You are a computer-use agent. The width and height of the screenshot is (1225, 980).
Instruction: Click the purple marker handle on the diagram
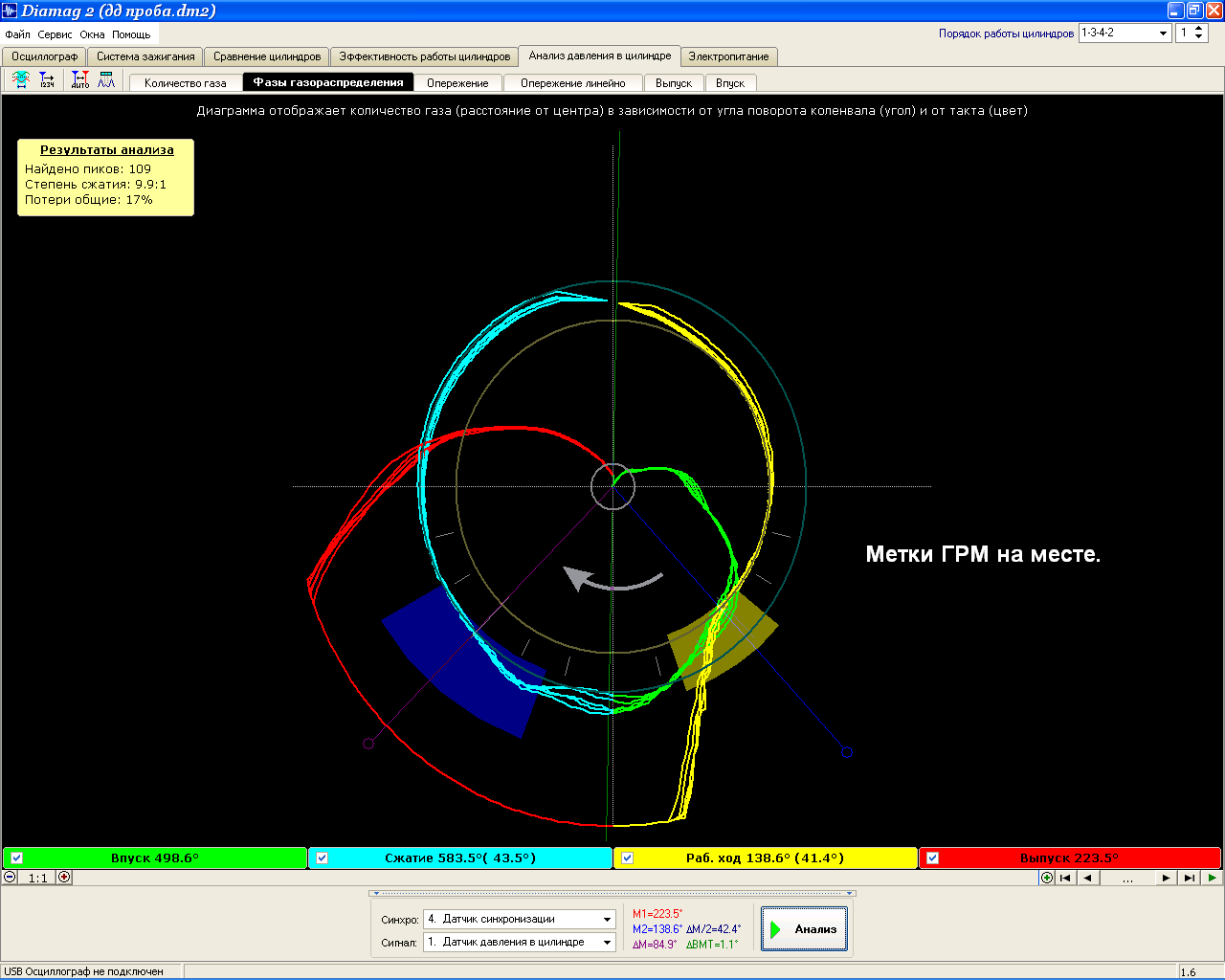pyautogui.click(x=368, y=744)
